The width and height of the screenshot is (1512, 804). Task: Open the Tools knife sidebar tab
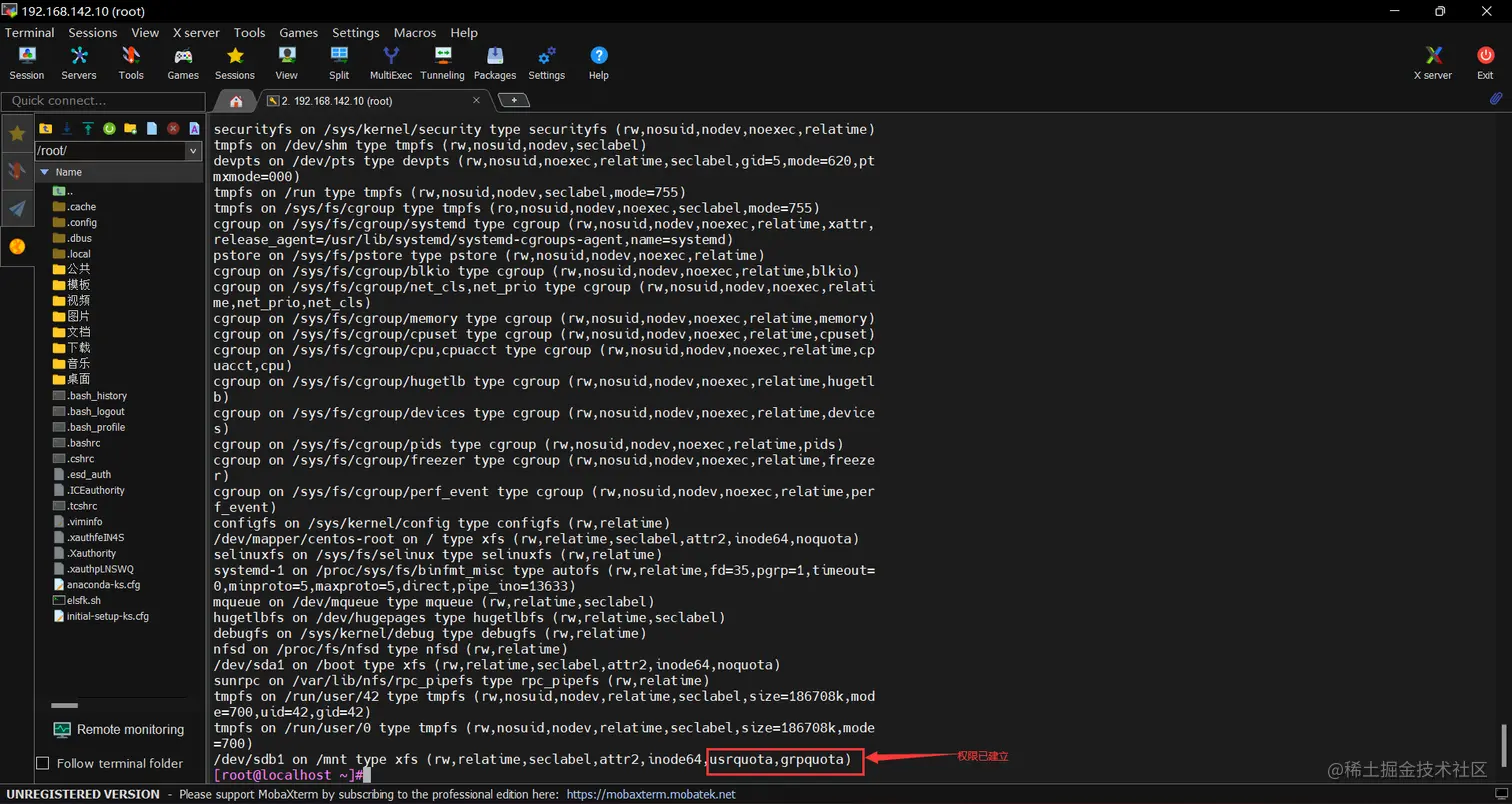pos(17,170)
